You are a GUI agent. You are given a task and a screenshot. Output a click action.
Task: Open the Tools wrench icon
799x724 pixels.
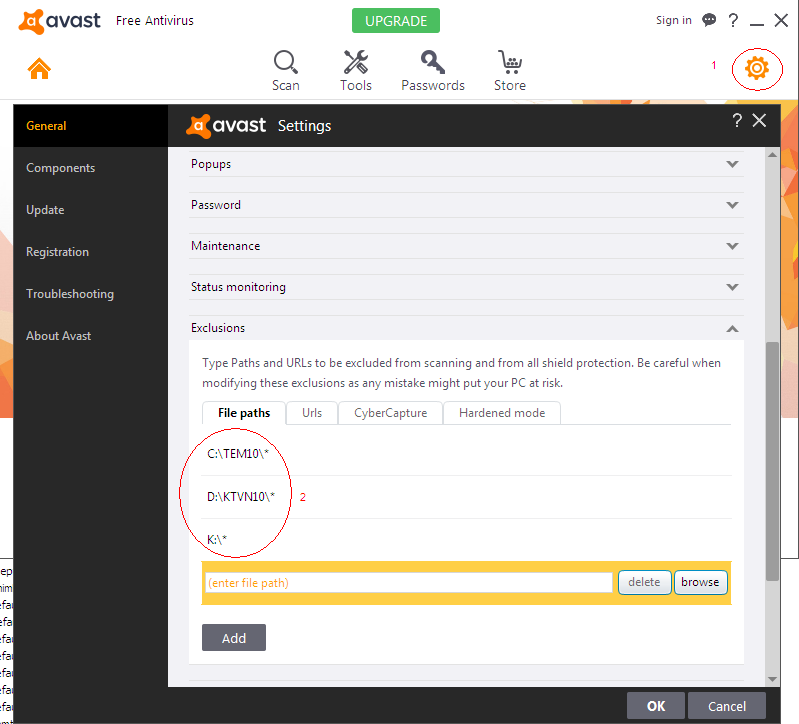pos(356,62)
